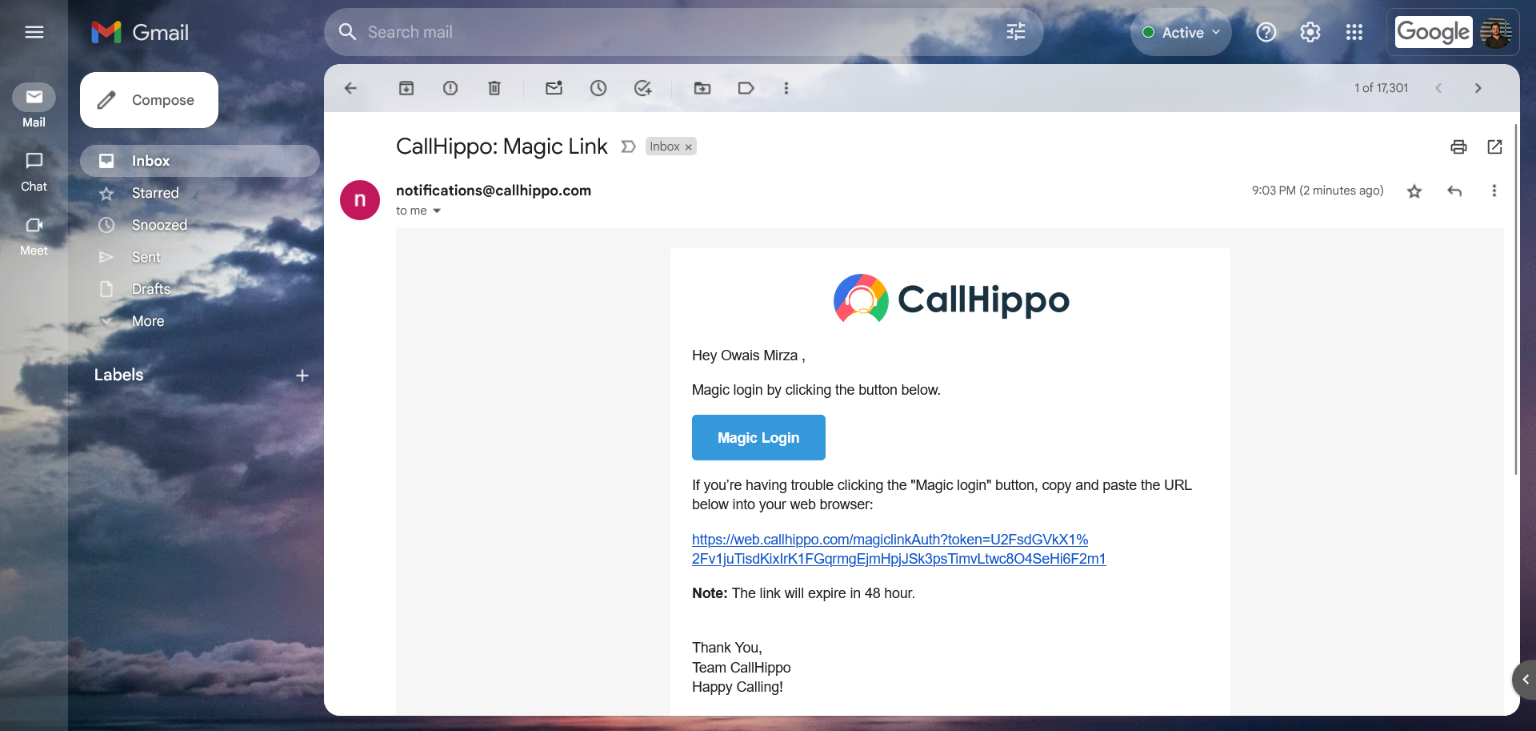1536x731 pixels.
Task: Open the magiclinkAuth URL link
Action: tap(899, 549)
